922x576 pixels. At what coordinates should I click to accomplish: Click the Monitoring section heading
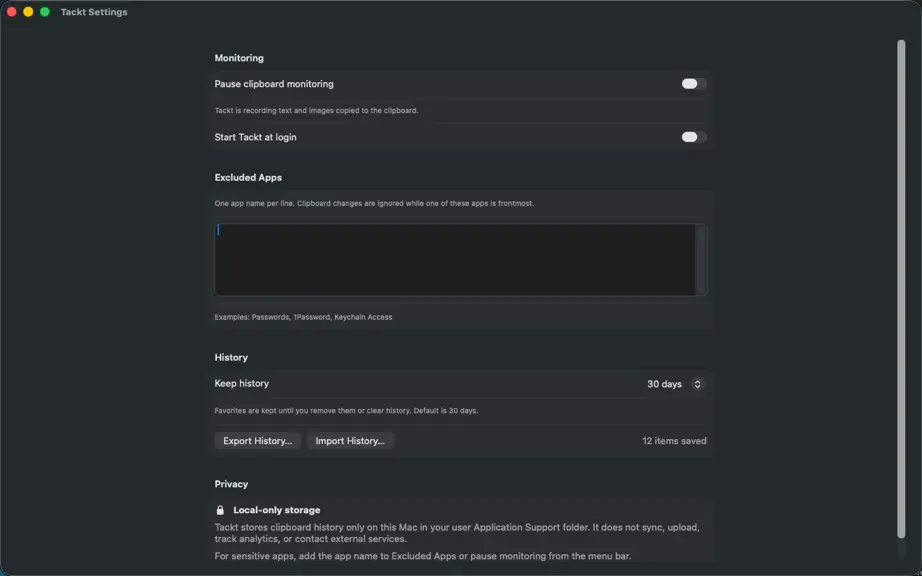point(239,58)
